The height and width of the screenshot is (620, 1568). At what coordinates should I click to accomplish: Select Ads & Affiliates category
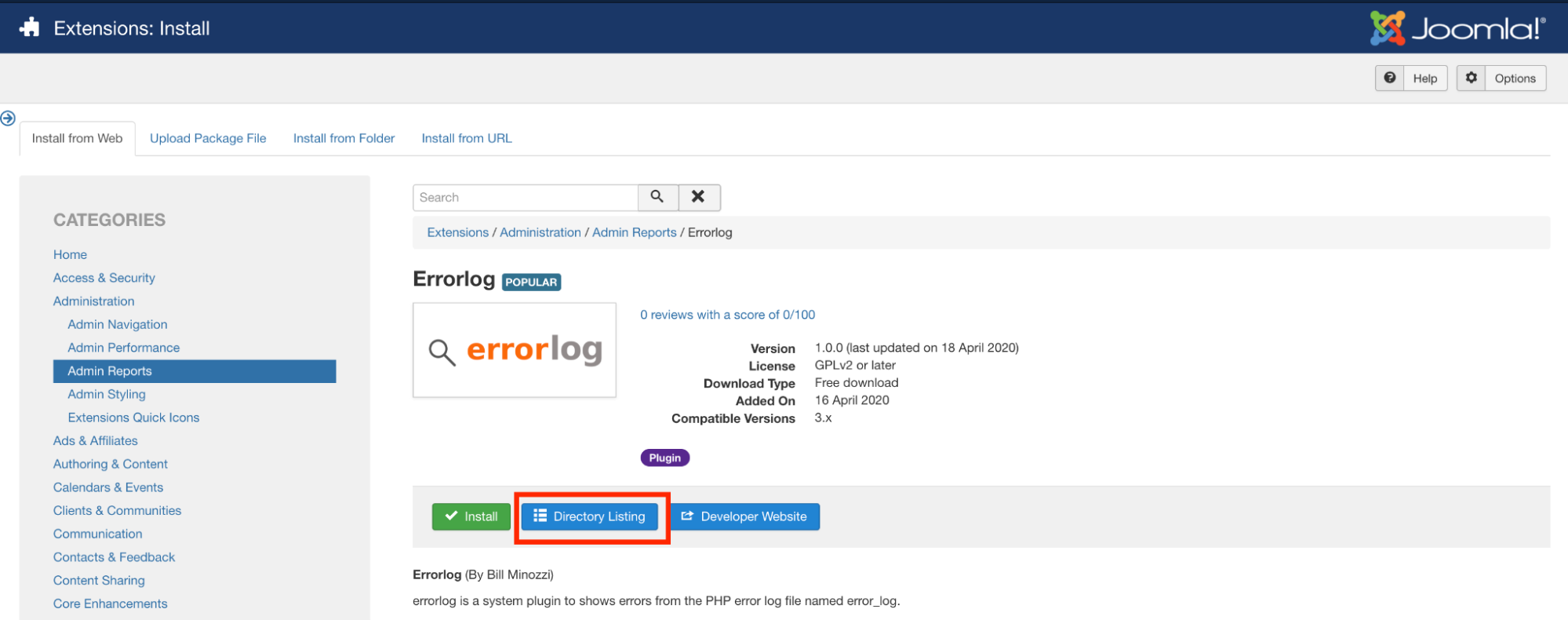click(96, 441)
